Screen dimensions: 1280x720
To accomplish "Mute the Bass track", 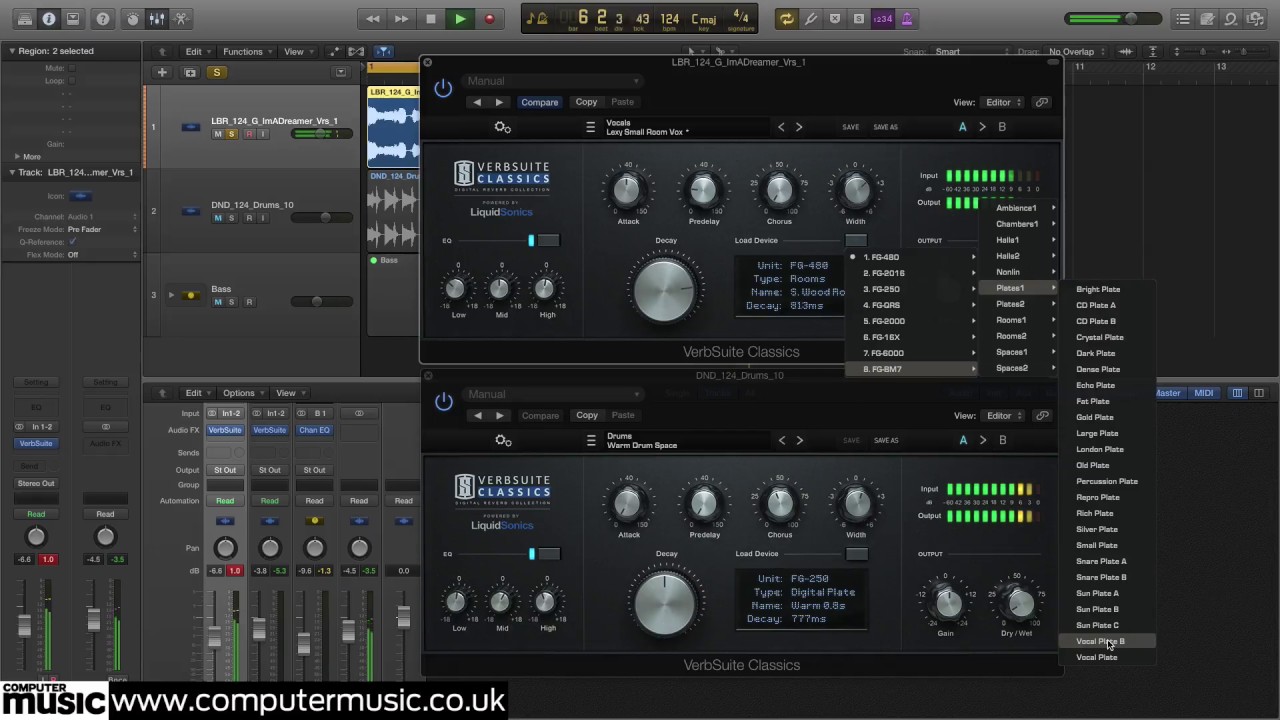I will pyautogui.click(x=218, y=302).
